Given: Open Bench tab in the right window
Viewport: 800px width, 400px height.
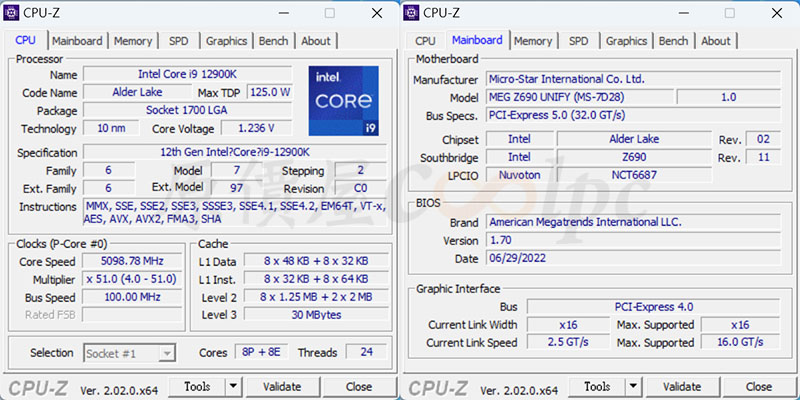Looking at the screenshot, I should click(x=673, y=41).
